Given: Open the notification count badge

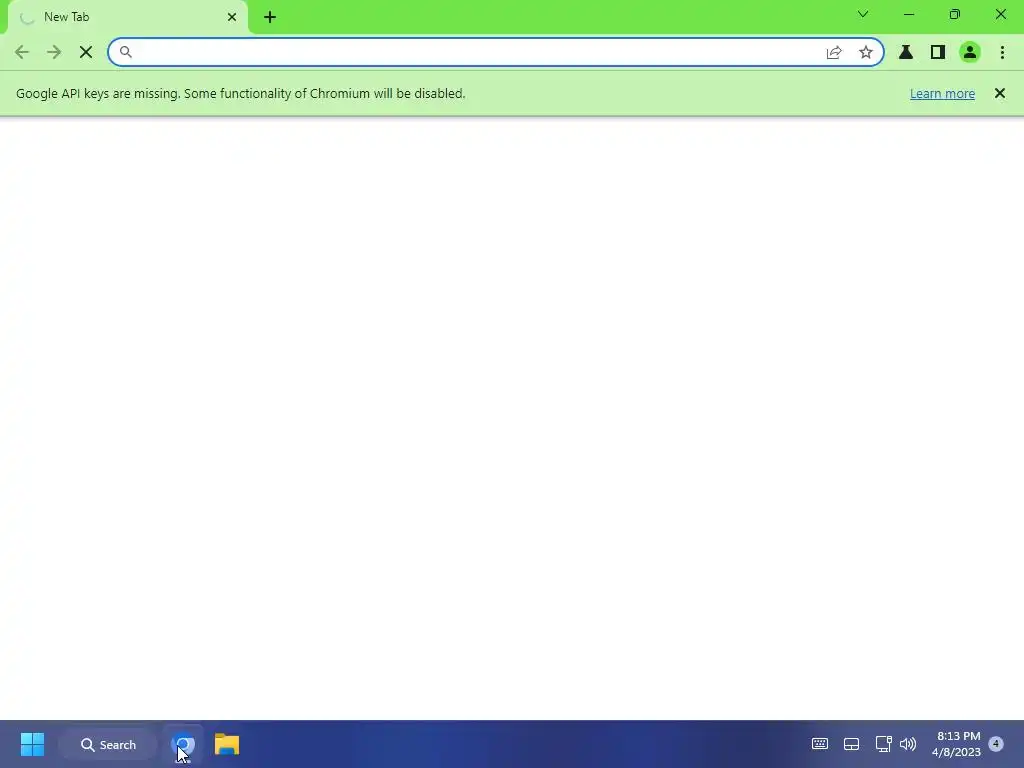Looking at the screenshot, I should (996, 744).
